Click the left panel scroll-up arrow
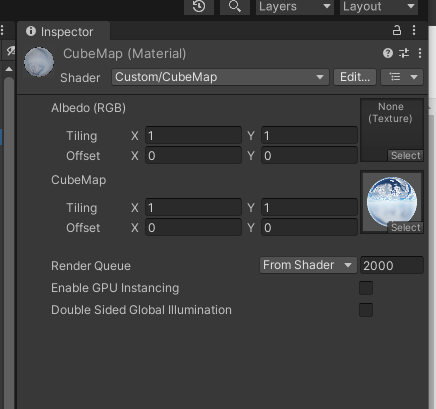 pyautogui.click(x=9, y=69)
